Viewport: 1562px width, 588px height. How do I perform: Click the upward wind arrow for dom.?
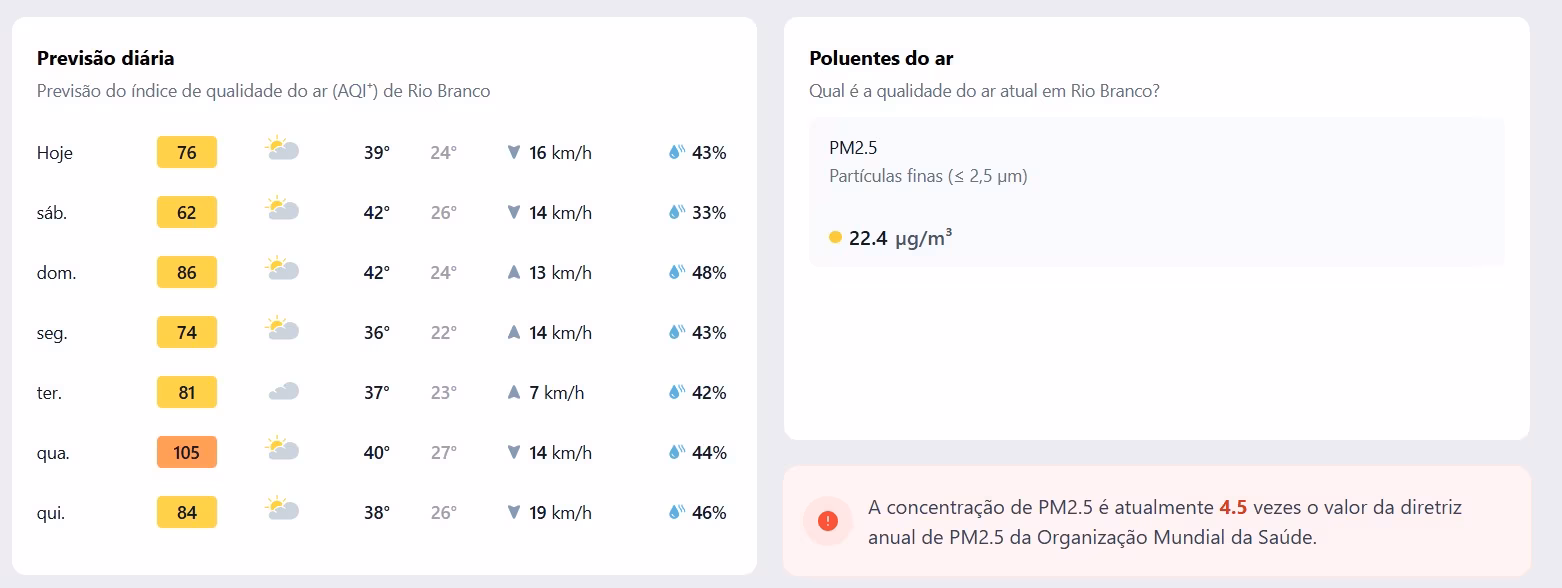coord(514,272)
